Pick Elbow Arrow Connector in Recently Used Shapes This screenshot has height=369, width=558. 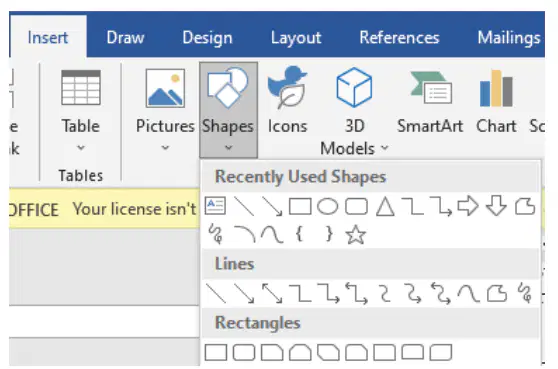point(441,206)
